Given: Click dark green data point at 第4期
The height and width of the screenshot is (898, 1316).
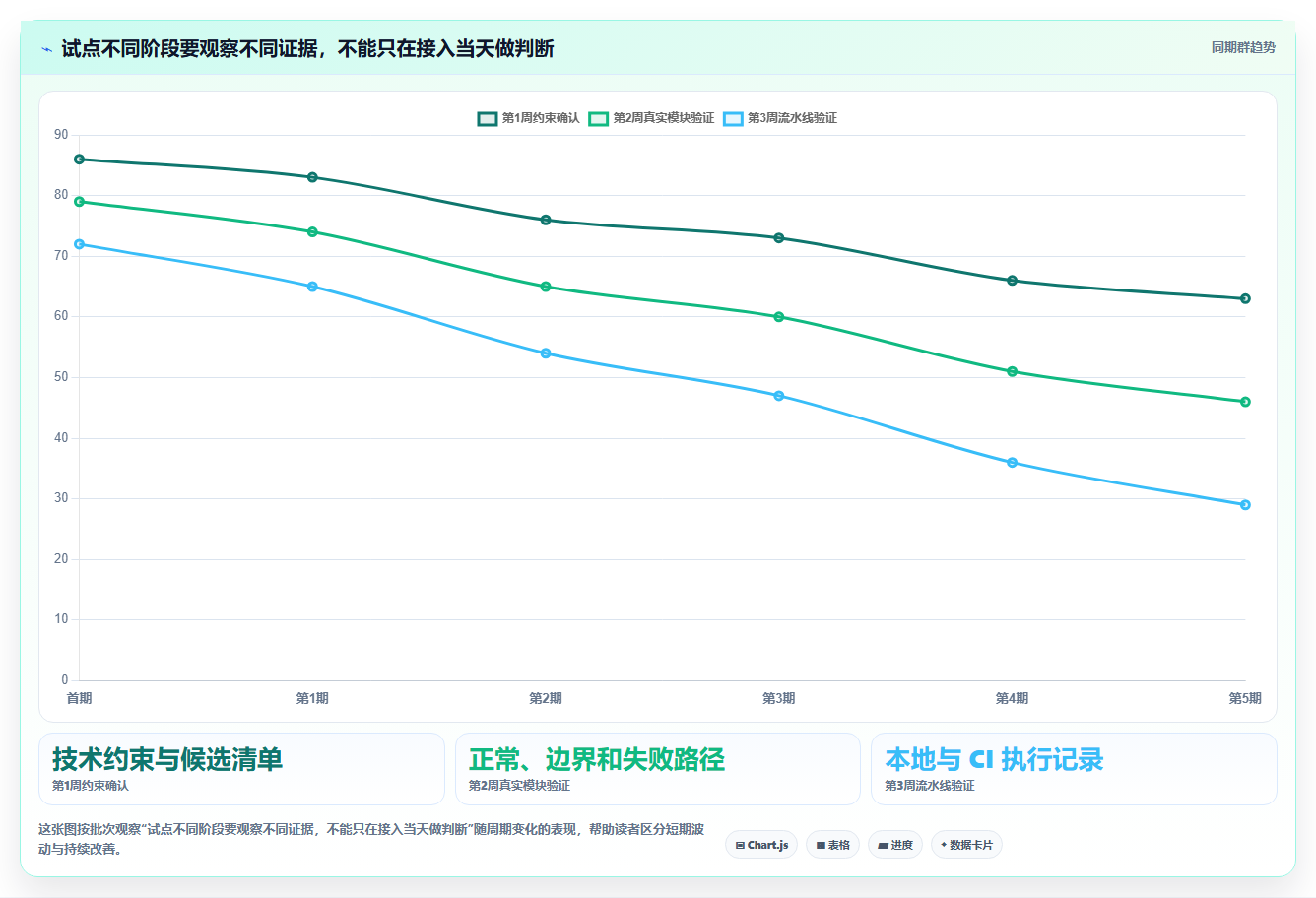Looking at the screenshot, I should pyautogui.click(x=1012, y=281).
